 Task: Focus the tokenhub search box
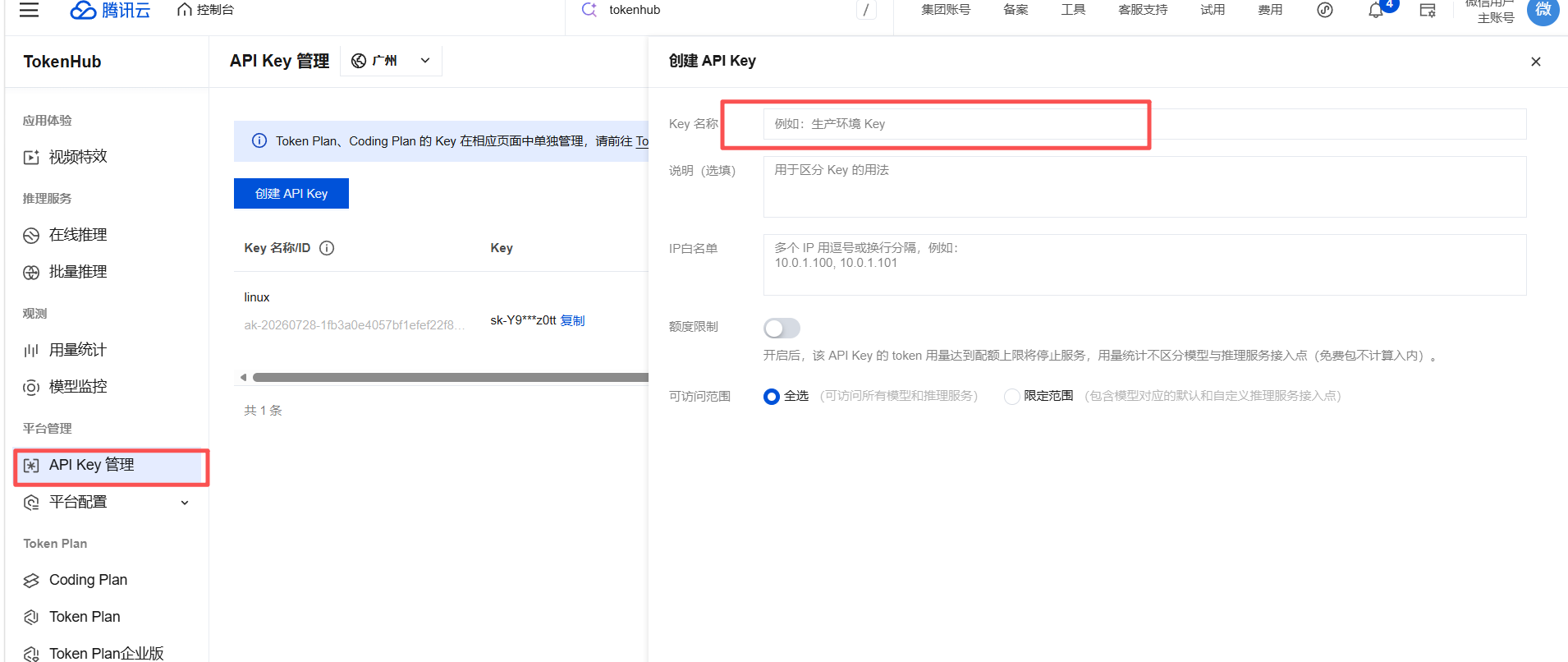tap(731, 10)
